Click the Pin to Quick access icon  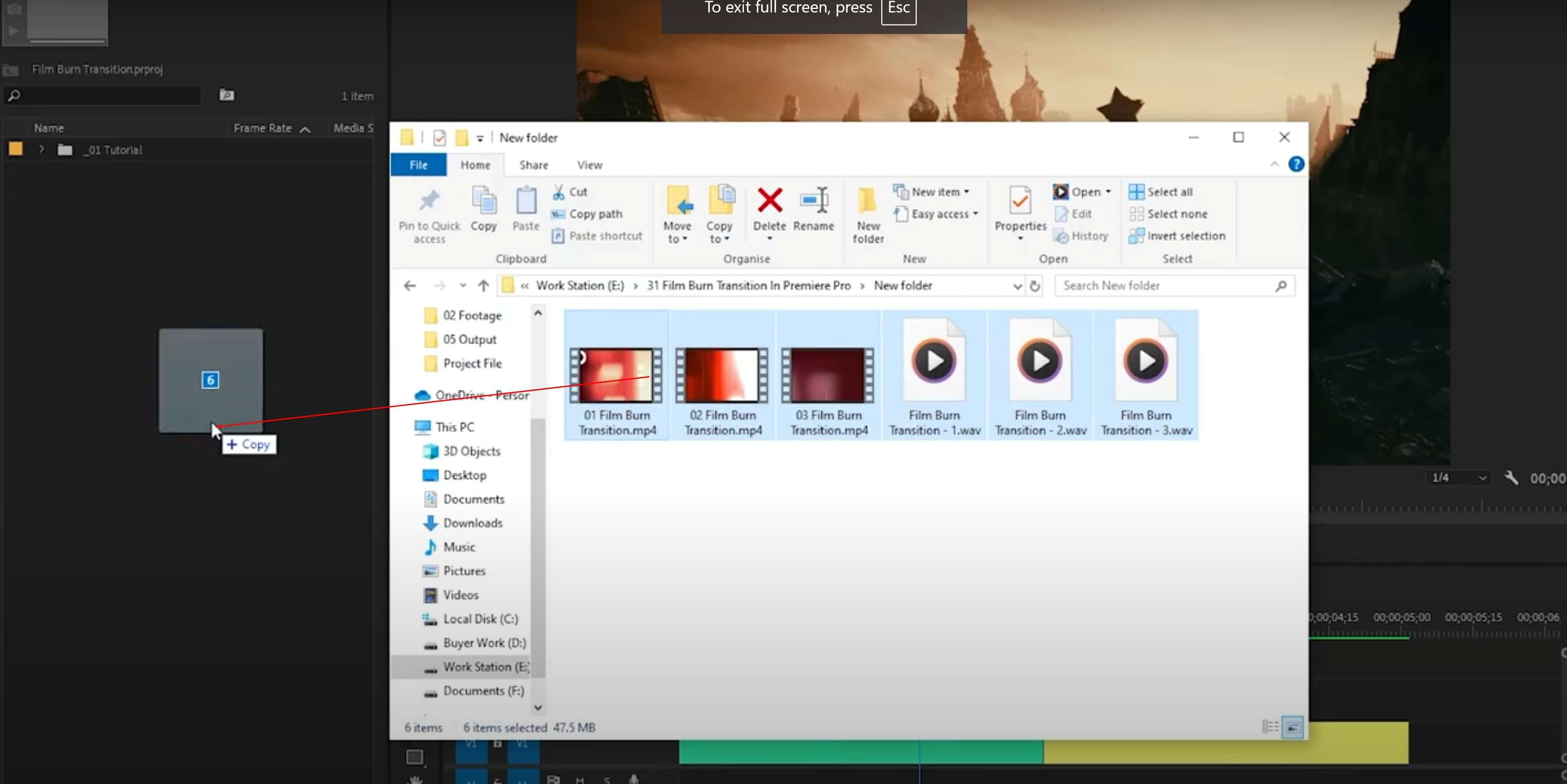pyautogui.click(x=429, y=201)
